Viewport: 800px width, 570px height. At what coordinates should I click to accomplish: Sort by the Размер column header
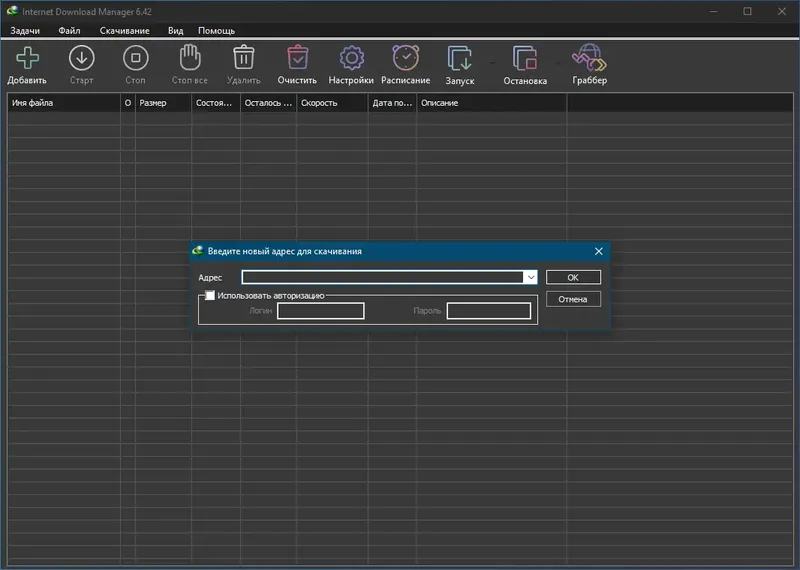(163, 103)
